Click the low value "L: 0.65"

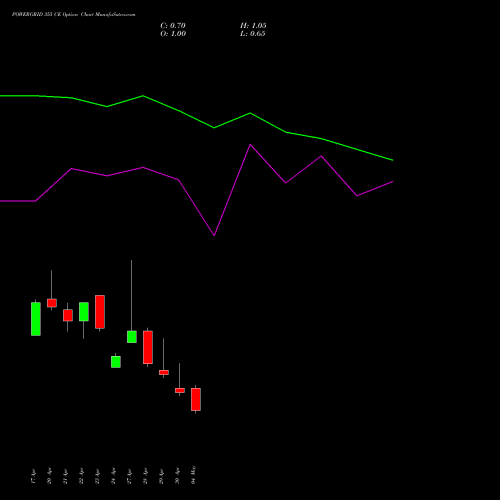[253, 34]
